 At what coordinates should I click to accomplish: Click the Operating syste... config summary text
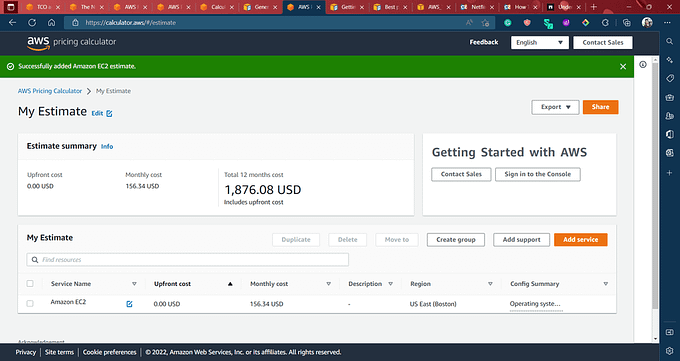pyautogui.click(x=535, y=304)
